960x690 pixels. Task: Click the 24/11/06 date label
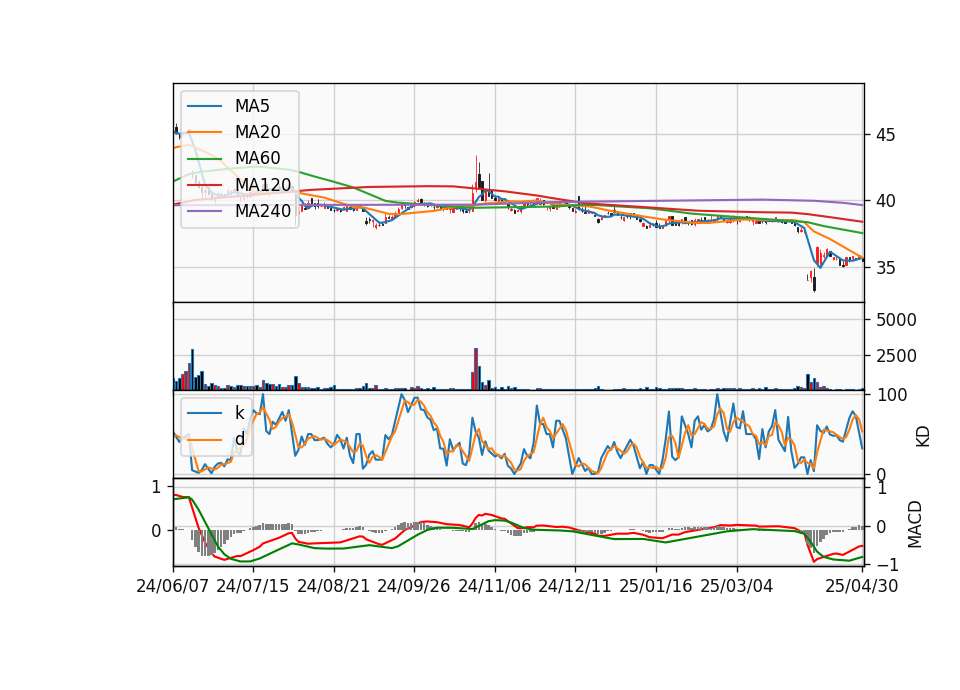(495, 586)
